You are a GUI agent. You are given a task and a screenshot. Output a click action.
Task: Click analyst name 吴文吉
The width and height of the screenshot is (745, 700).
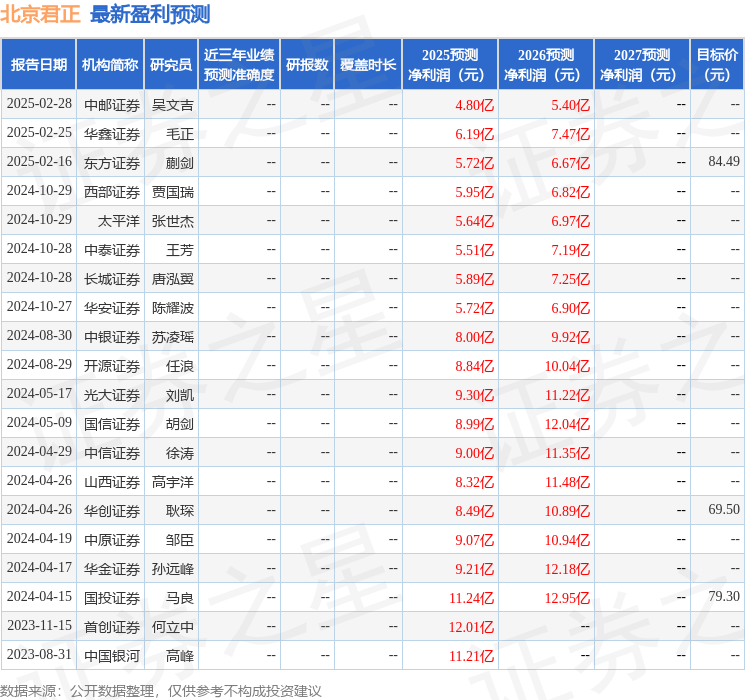[x=172, y=105]
